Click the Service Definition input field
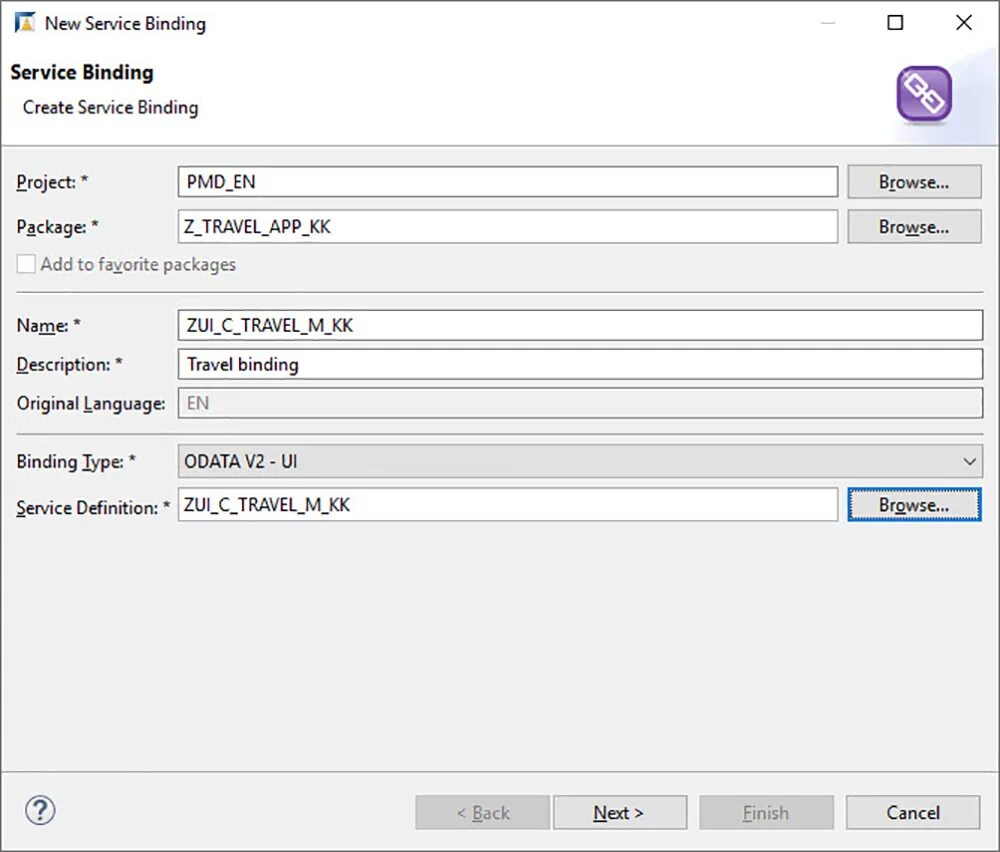Screen dimensions: 1000x852 (508, 504)
